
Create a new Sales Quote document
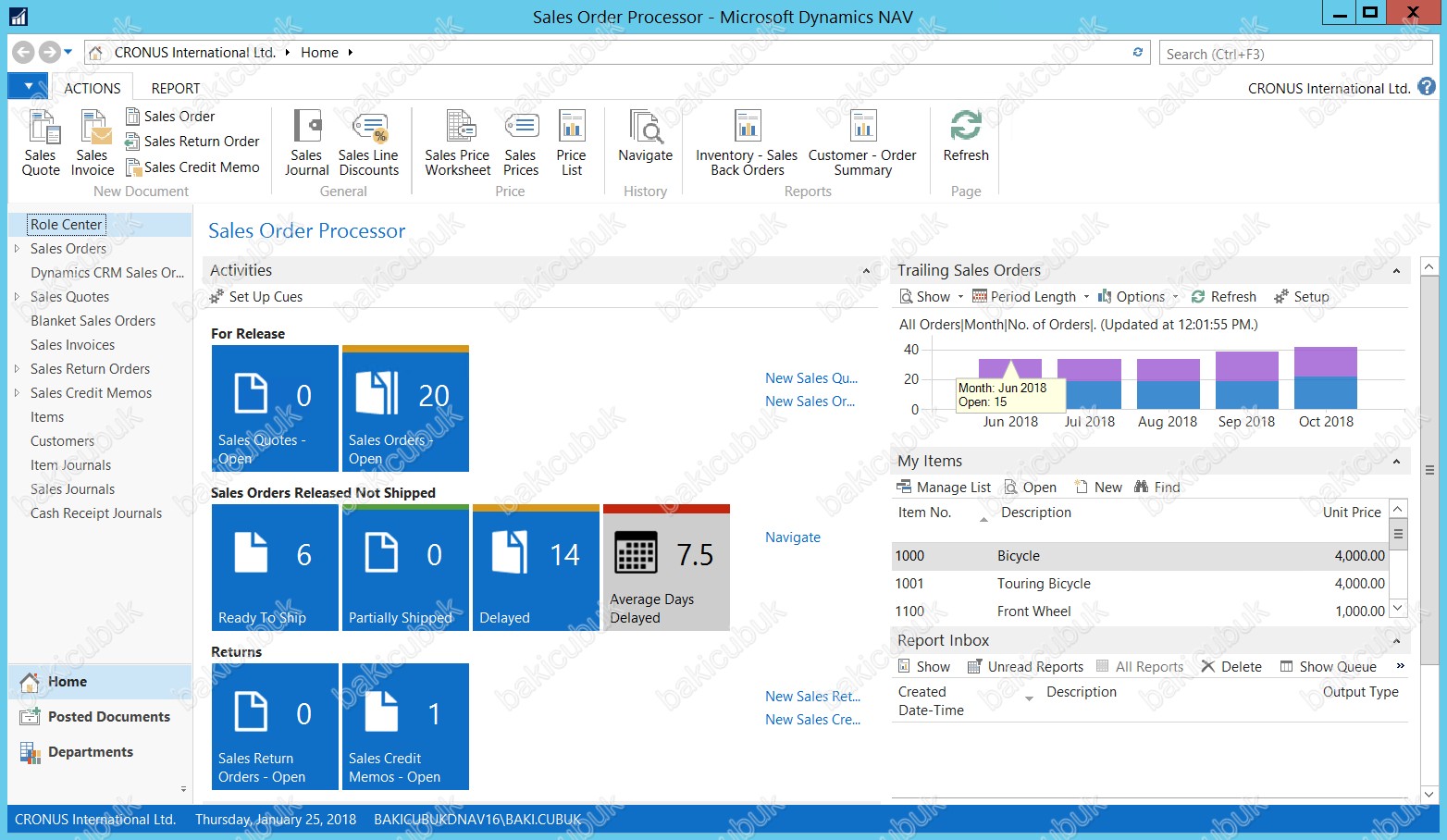41,142
